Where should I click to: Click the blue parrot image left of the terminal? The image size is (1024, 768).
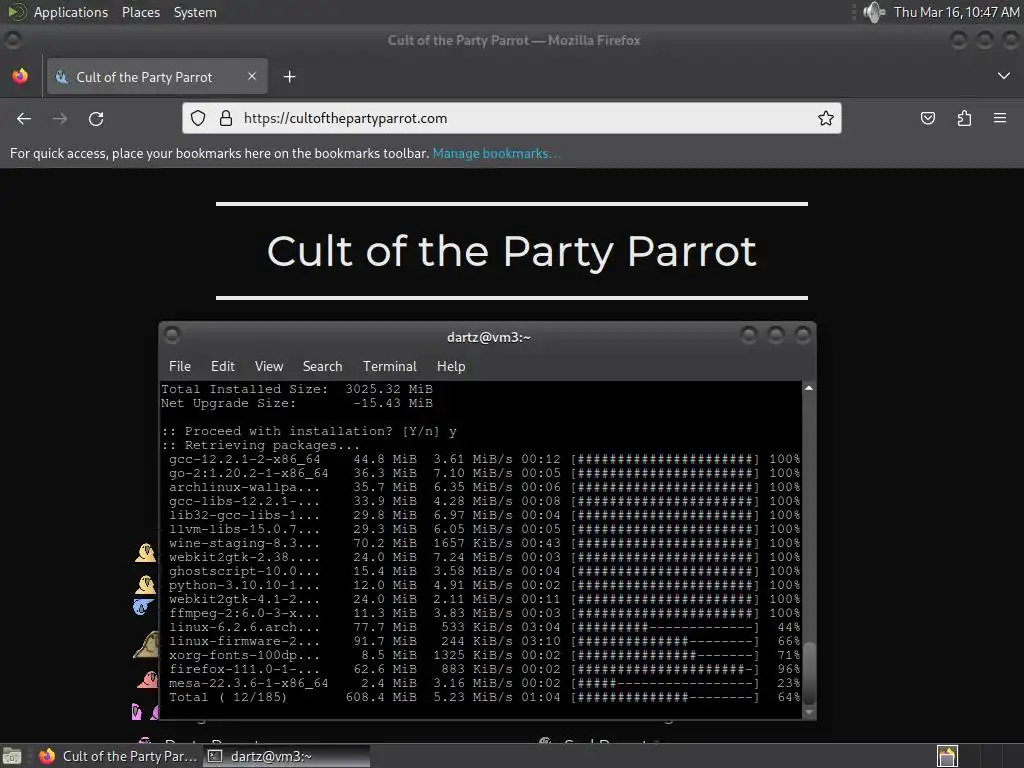(143, 607)
